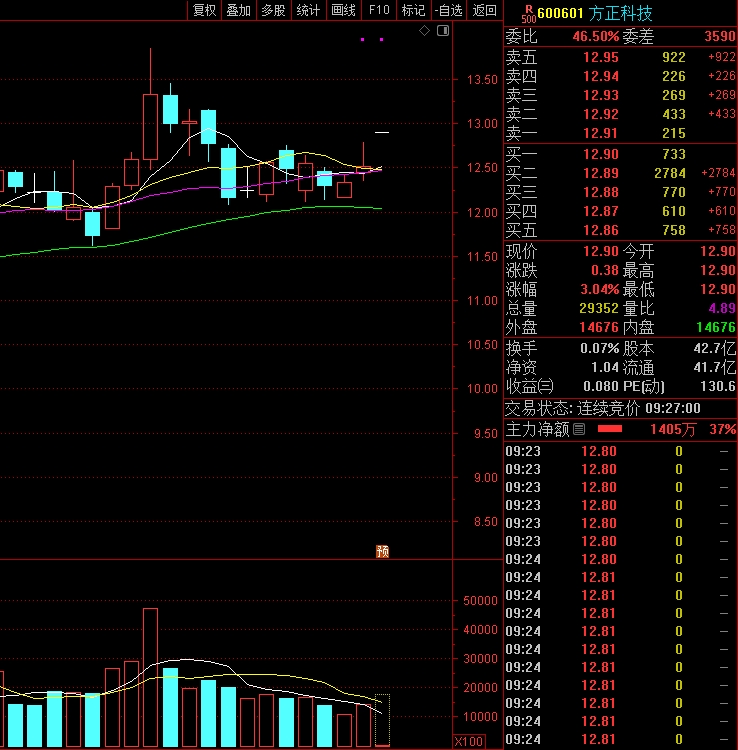Click the R 500 margin badge
Screen dimensions: 738x750
[529, 14]
